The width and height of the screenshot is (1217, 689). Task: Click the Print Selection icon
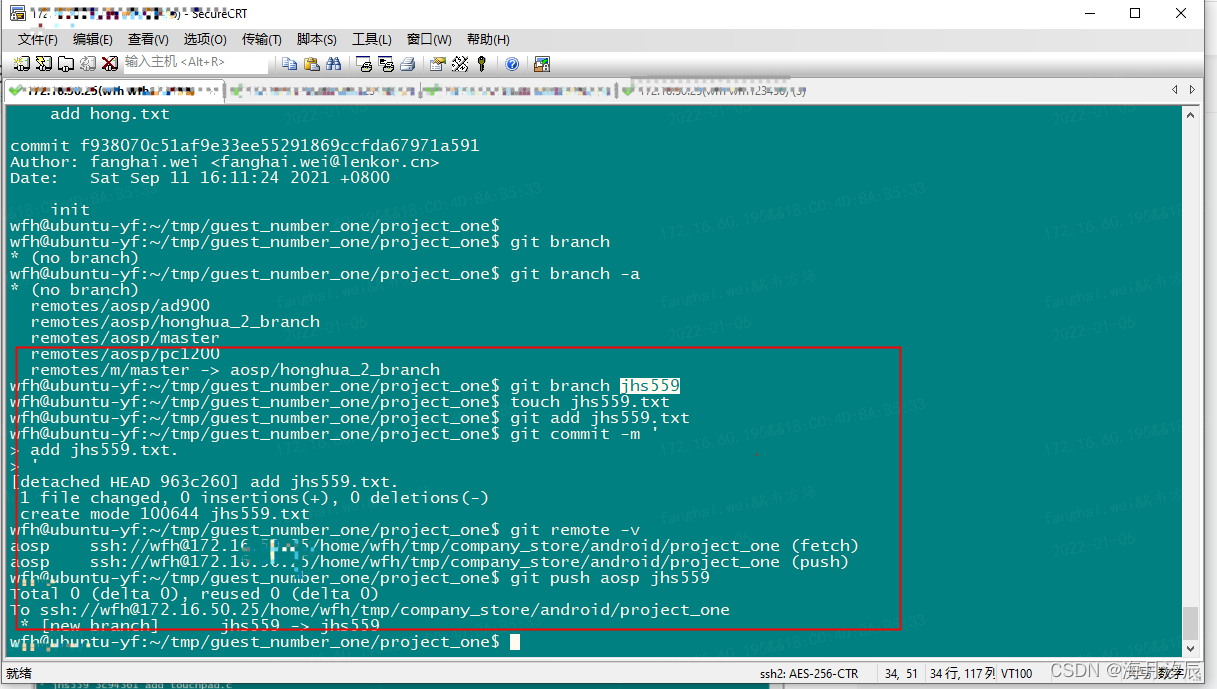[386, 64]
